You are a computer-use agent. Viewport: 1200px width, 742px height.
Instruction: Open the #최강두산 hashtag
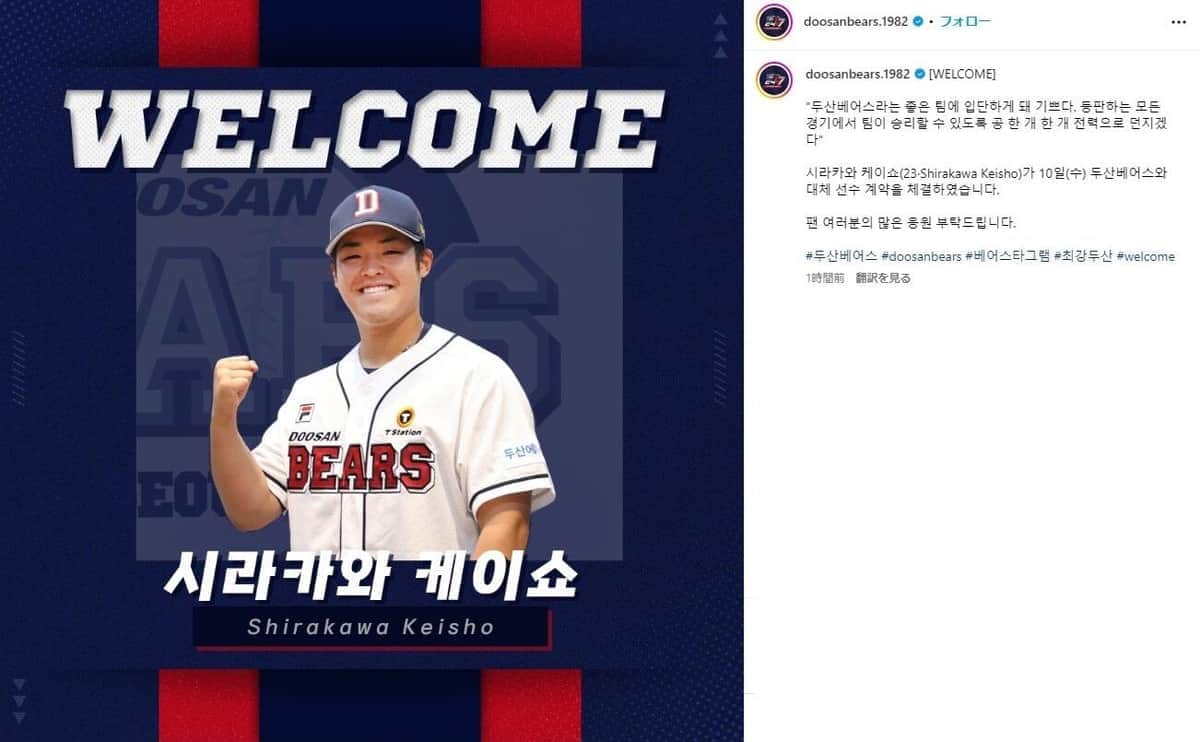click(1083, 256)
